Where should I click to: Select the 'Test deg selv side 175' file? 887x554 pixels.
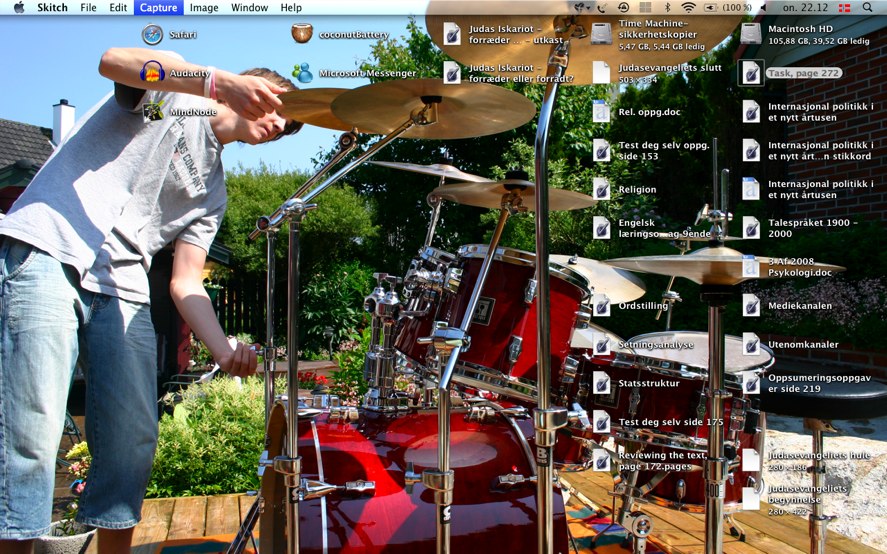click(601, 422)
